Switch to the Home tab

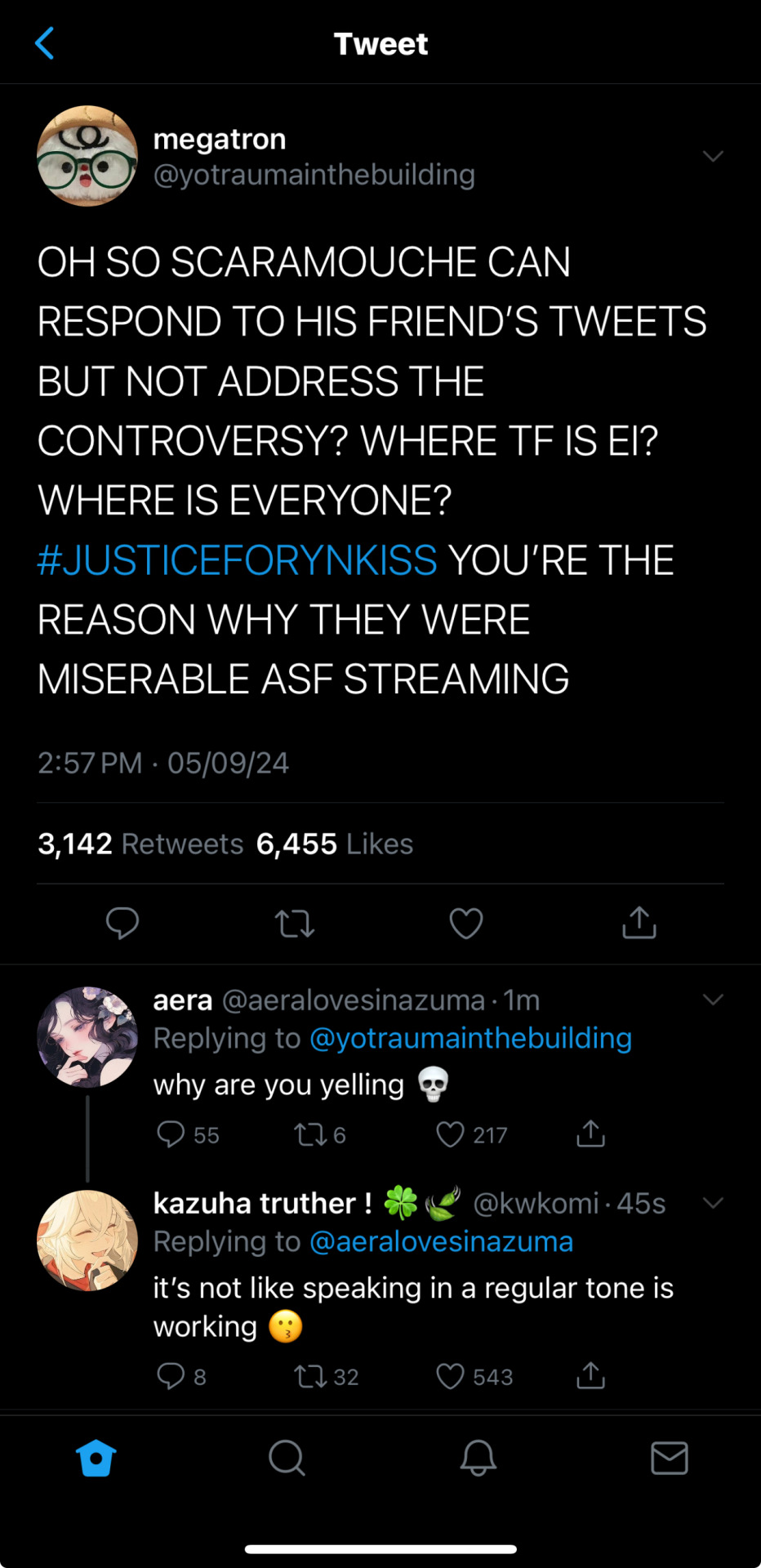click(96, 1458)
